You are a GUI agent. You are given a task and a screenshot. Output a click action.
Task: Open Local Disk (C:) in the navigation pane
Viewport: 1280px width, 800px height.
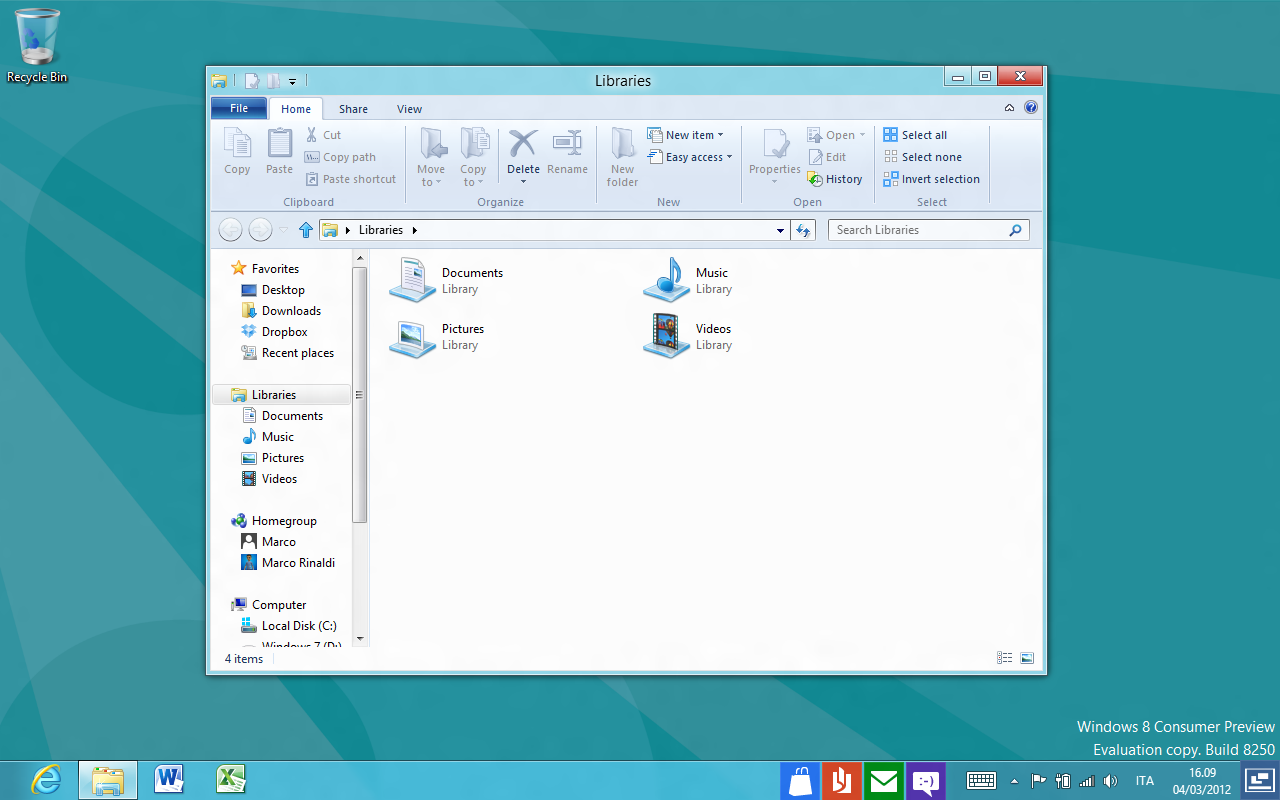[x=289, y=626]
